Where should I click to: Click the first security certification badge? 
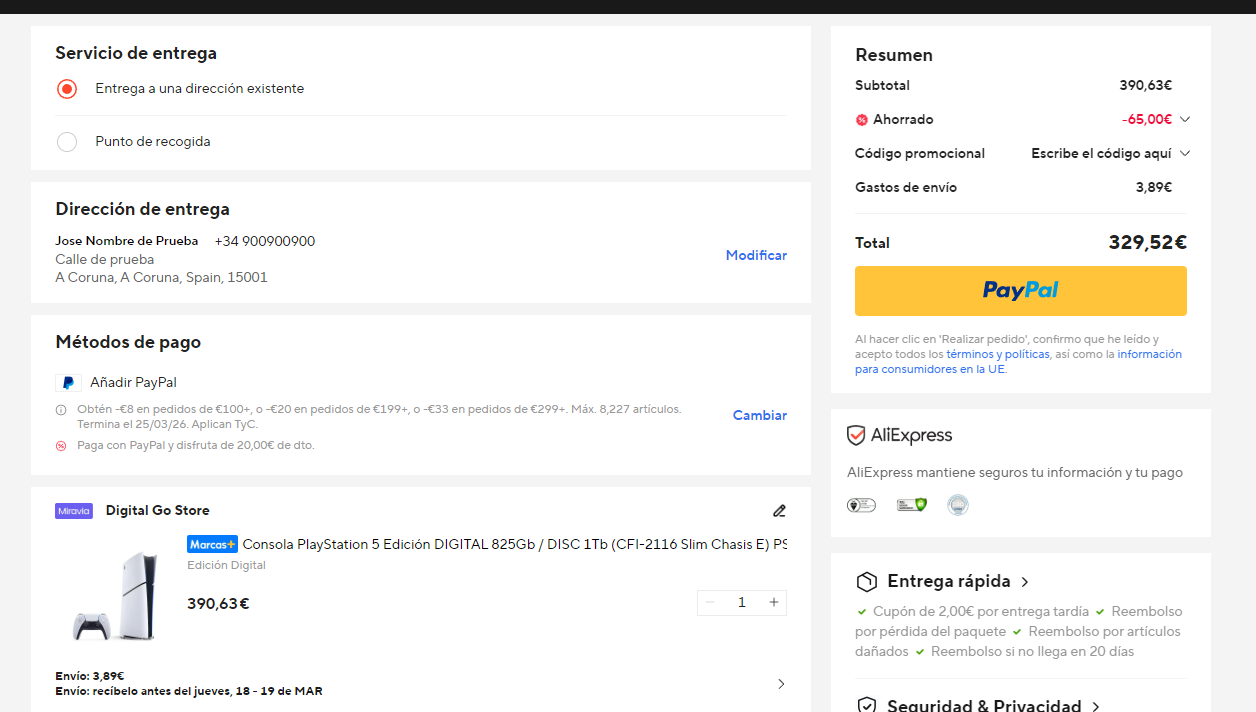click(861, 505)
